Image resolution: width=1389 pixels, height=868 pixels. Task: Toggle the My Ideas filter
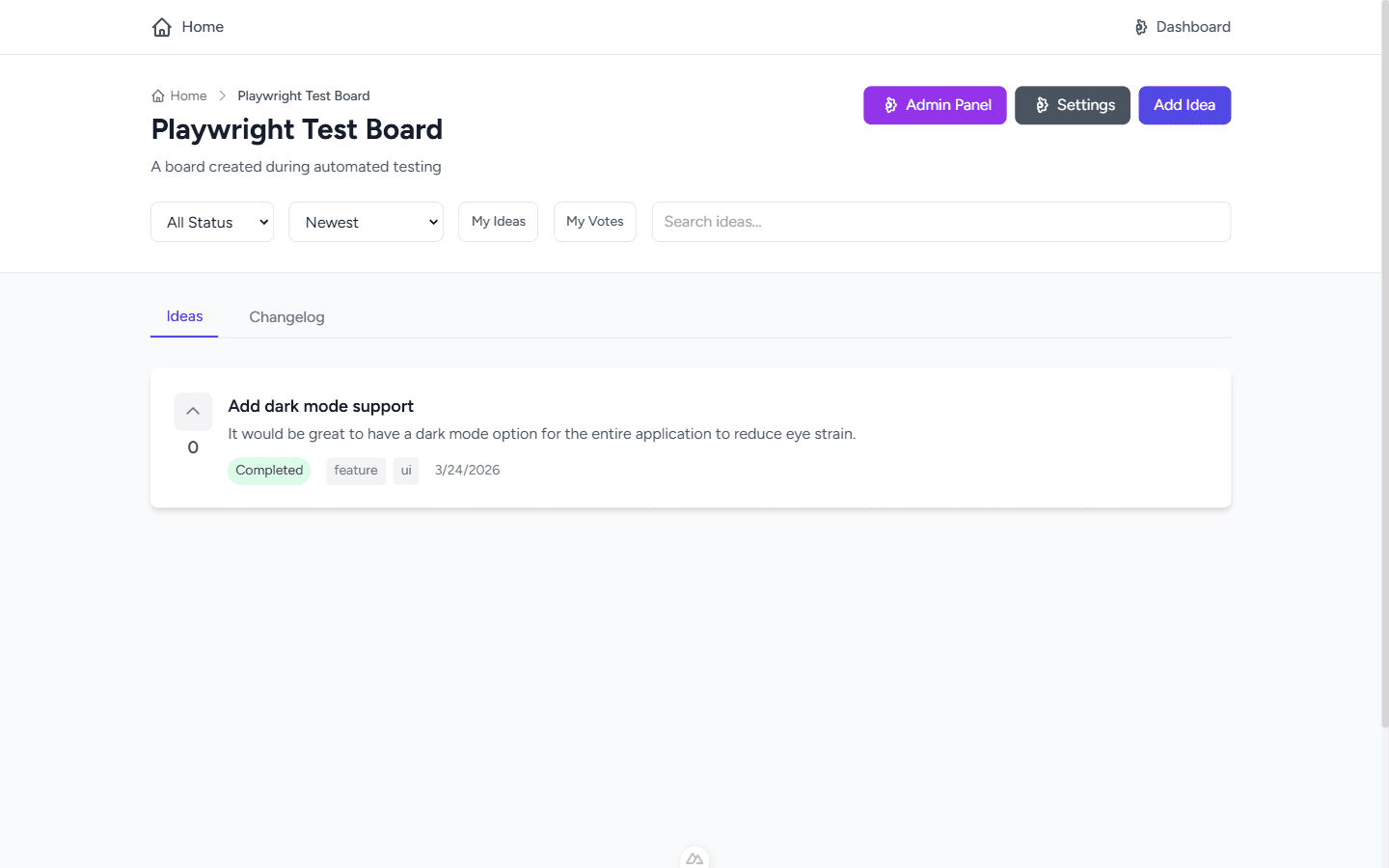coord(499,222)
